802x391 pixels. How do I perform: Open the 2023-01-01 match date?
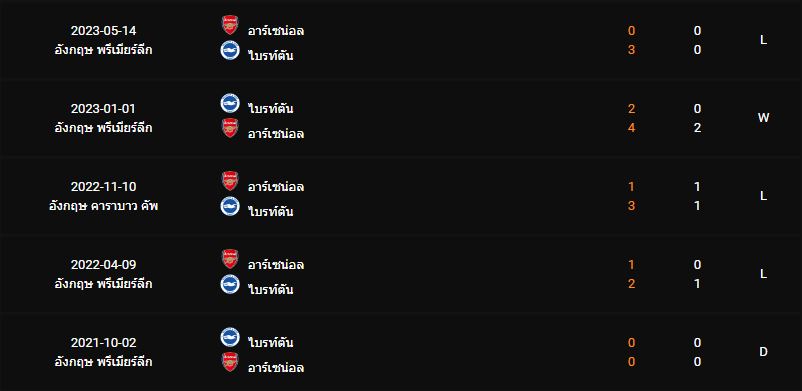click(103, 109)
